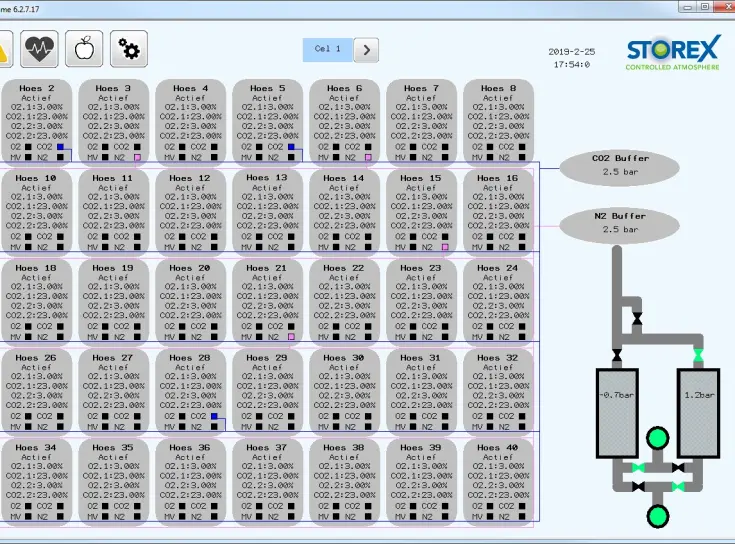
Task: Click the upper green pump circle
Action: (657, 439)
